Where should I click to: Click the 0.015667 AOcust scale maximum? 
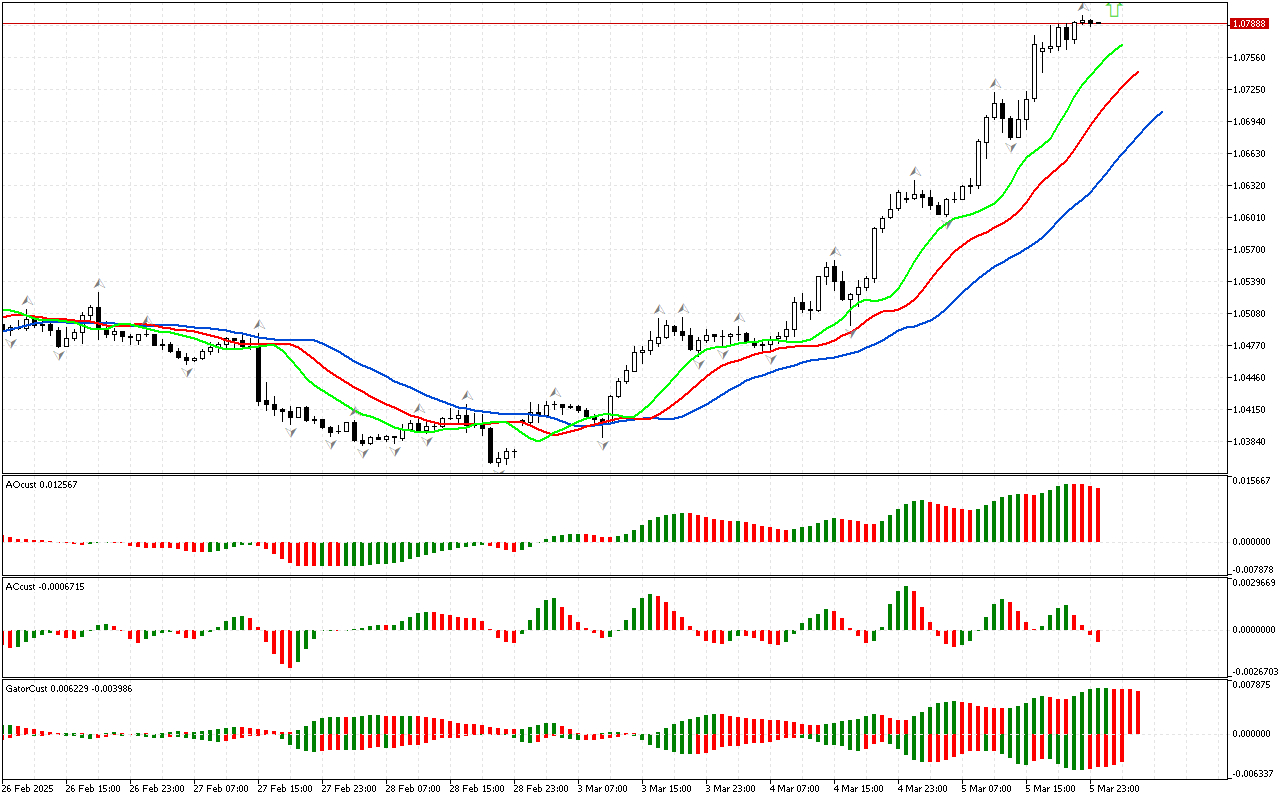coord(1254,481)
